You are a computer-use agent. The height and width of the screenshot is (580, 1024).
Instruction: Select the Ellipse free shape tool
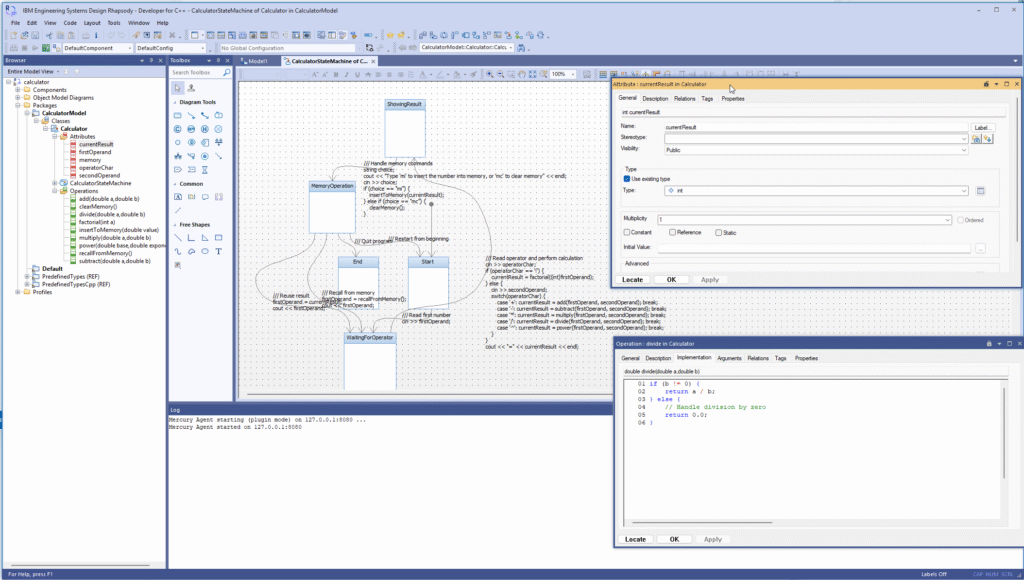coord(205,251)
